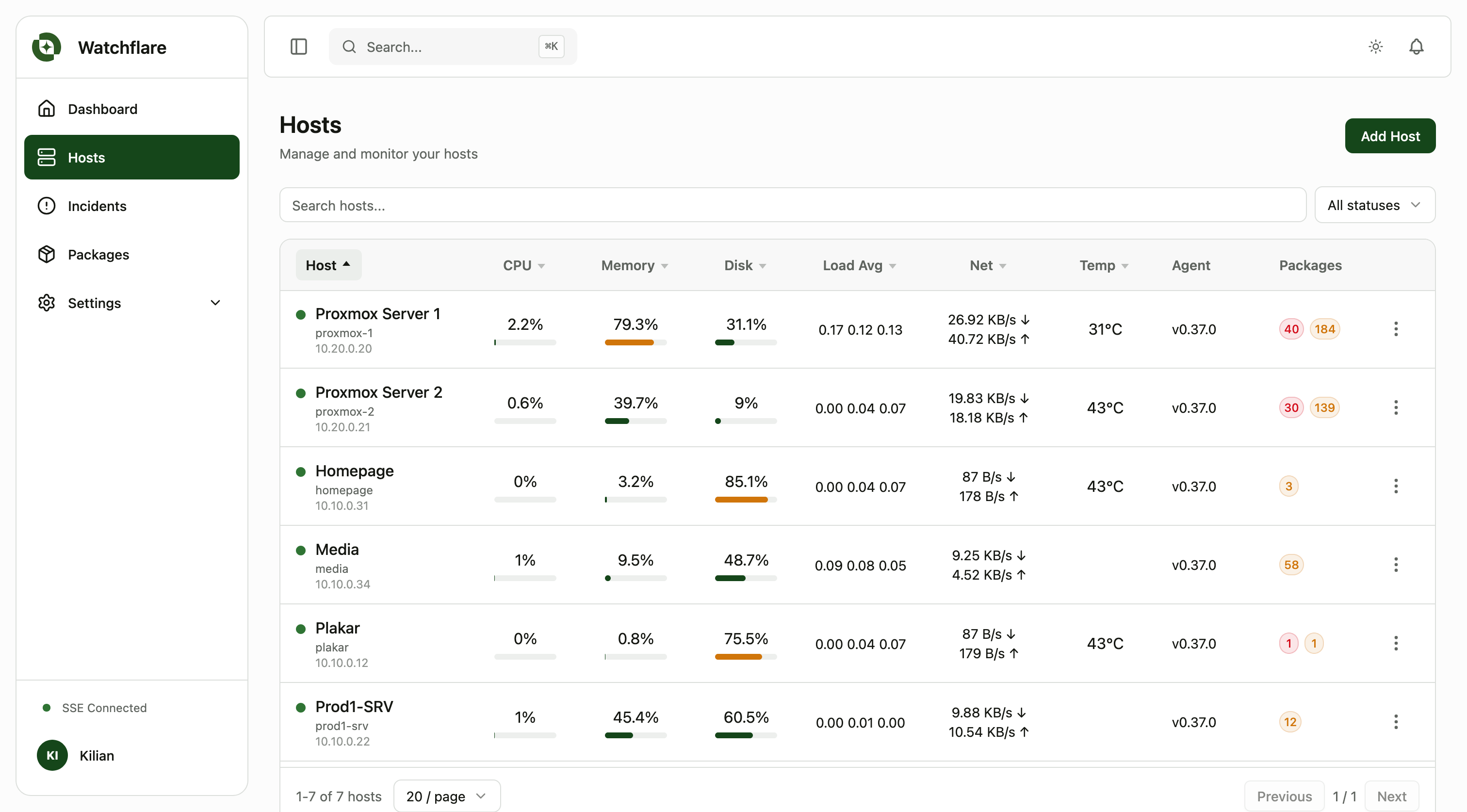This screenshot has width=1467, height=812.
Task: Click the red 30 packages badge
Action: 1291,408
